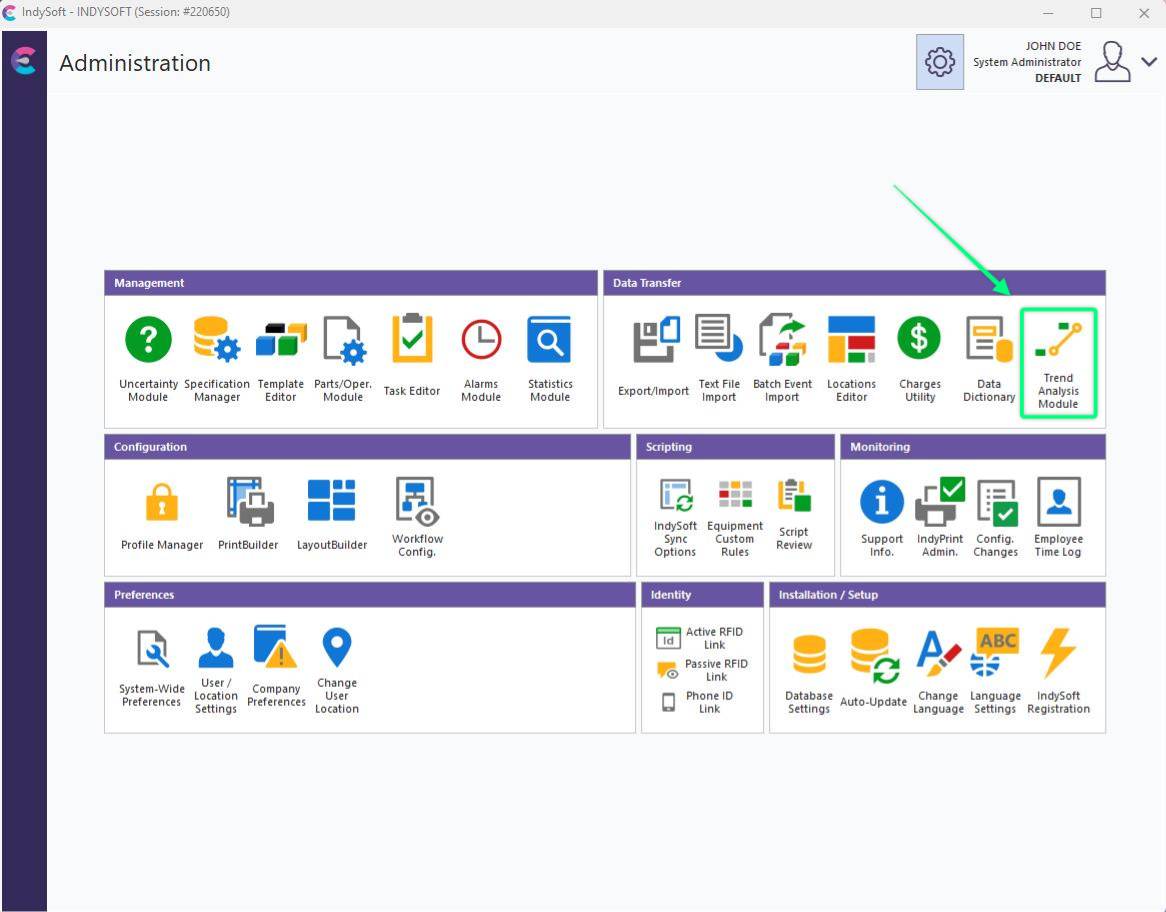Screen dimensions: 1166x912
Task: Open the Uncertainty Module
Action: (148, 341)
